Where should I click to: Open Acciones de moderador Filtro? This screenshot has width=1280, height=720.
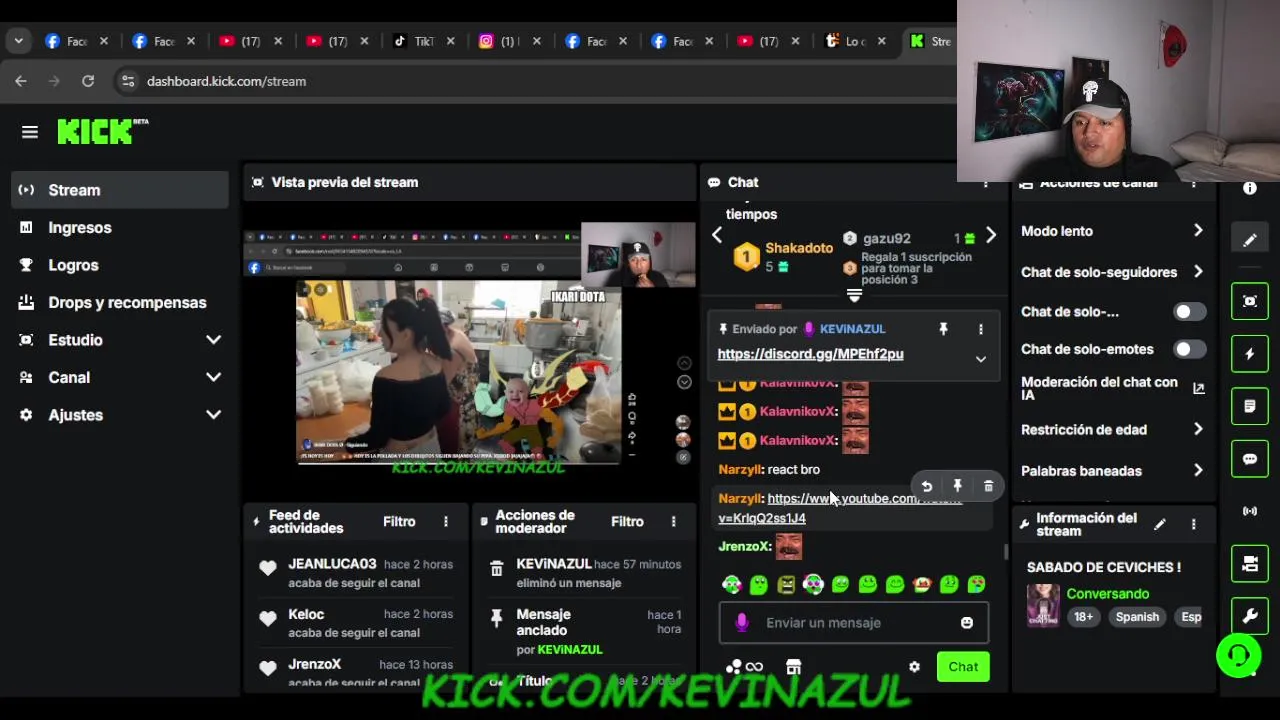[627, 522]
